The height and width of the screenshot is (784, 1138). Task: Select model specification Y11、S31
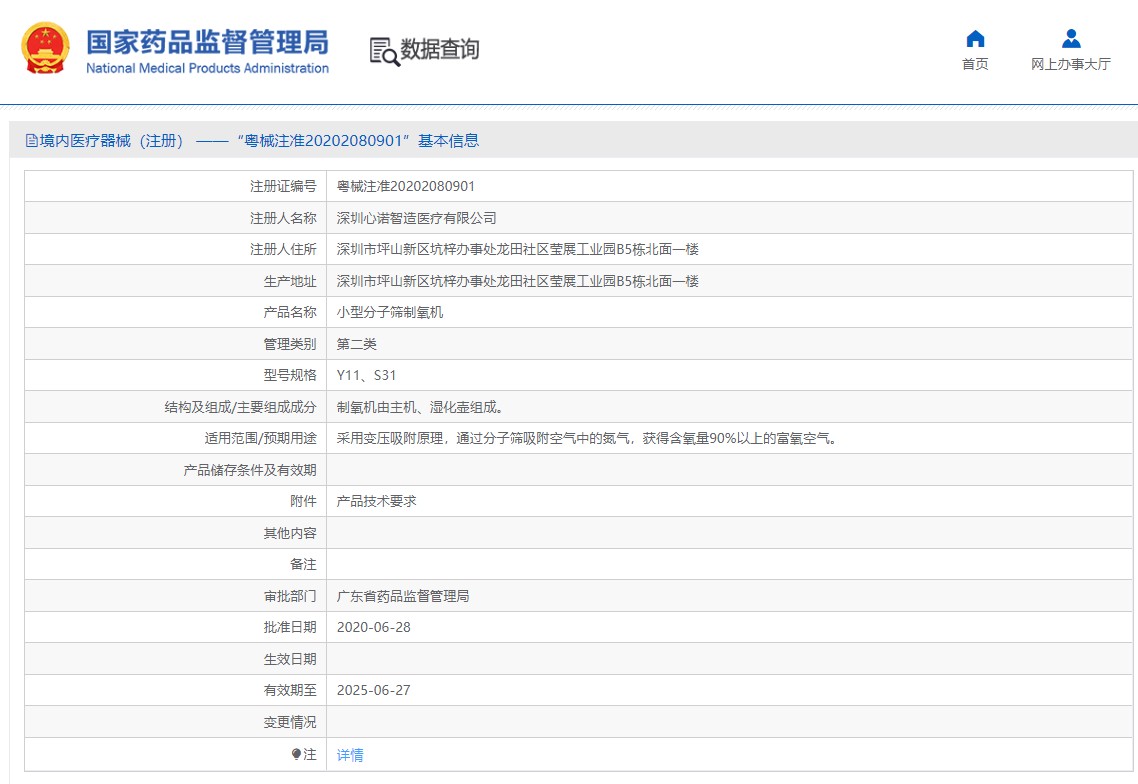click(x=367, y=375)
